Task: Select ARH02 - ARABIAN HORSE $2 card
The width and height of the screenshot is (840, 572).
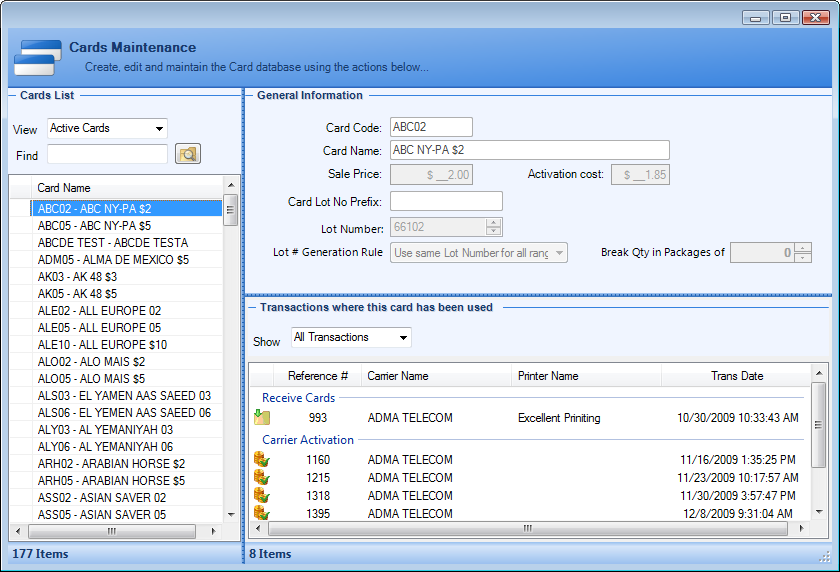Action: click(x=111, y=464)
